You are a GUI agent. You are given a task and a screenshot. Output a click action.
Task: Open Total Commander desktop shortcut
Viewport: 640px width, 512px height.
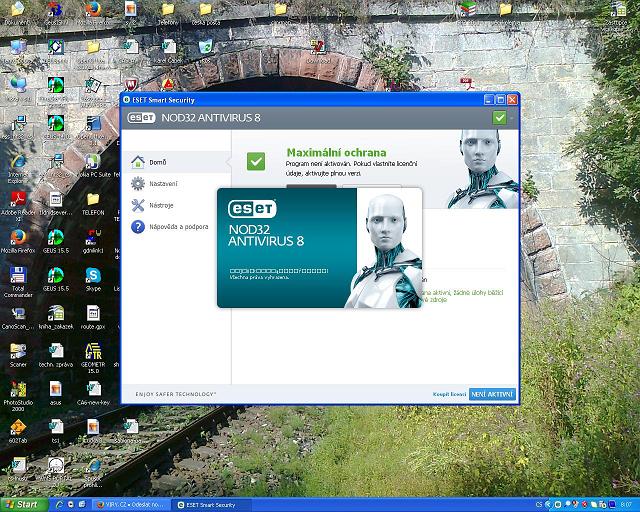pyautogui.click(x=18, y=282)
